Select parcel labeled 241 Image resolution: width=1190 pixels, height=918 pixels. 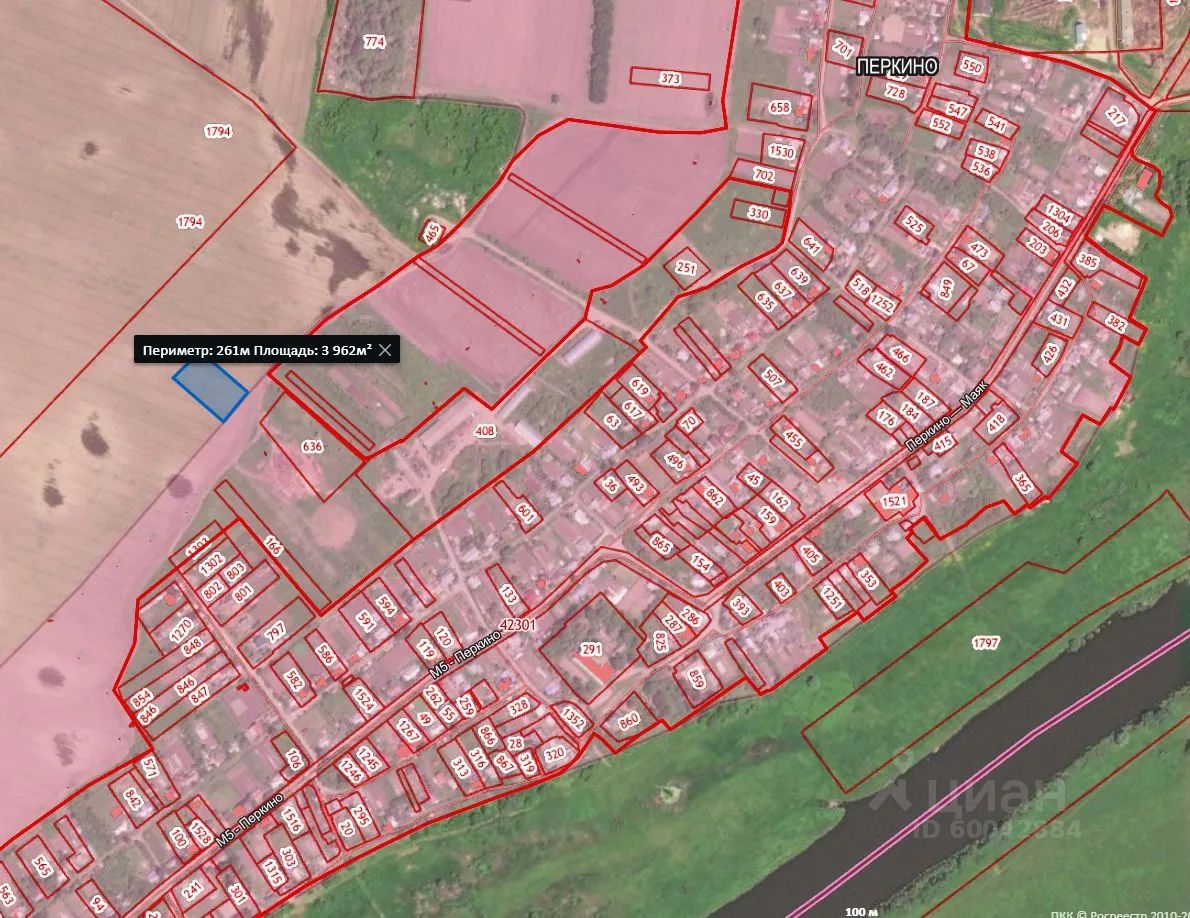point(193,889)
